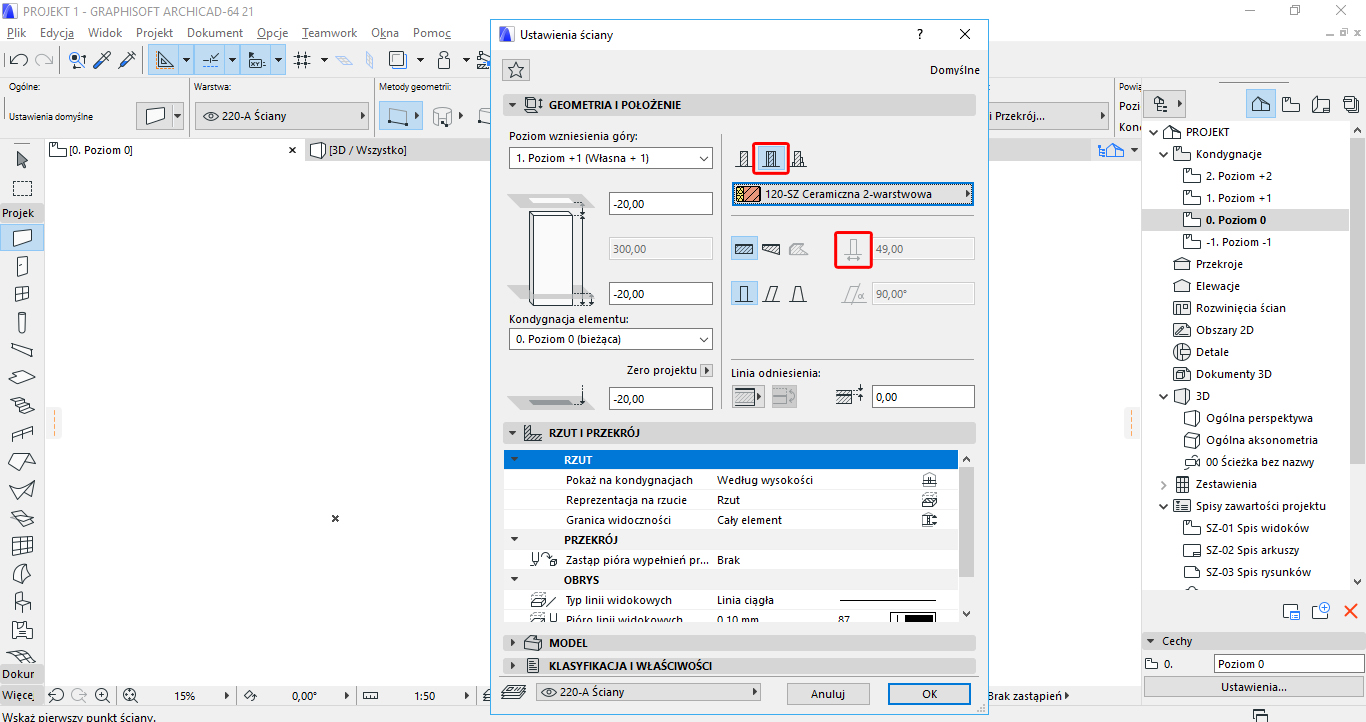Viewport: 1366px width, 722px height.
Task: Click the Pick Up Parameters eyedropper
Action: tap(102, 60)
